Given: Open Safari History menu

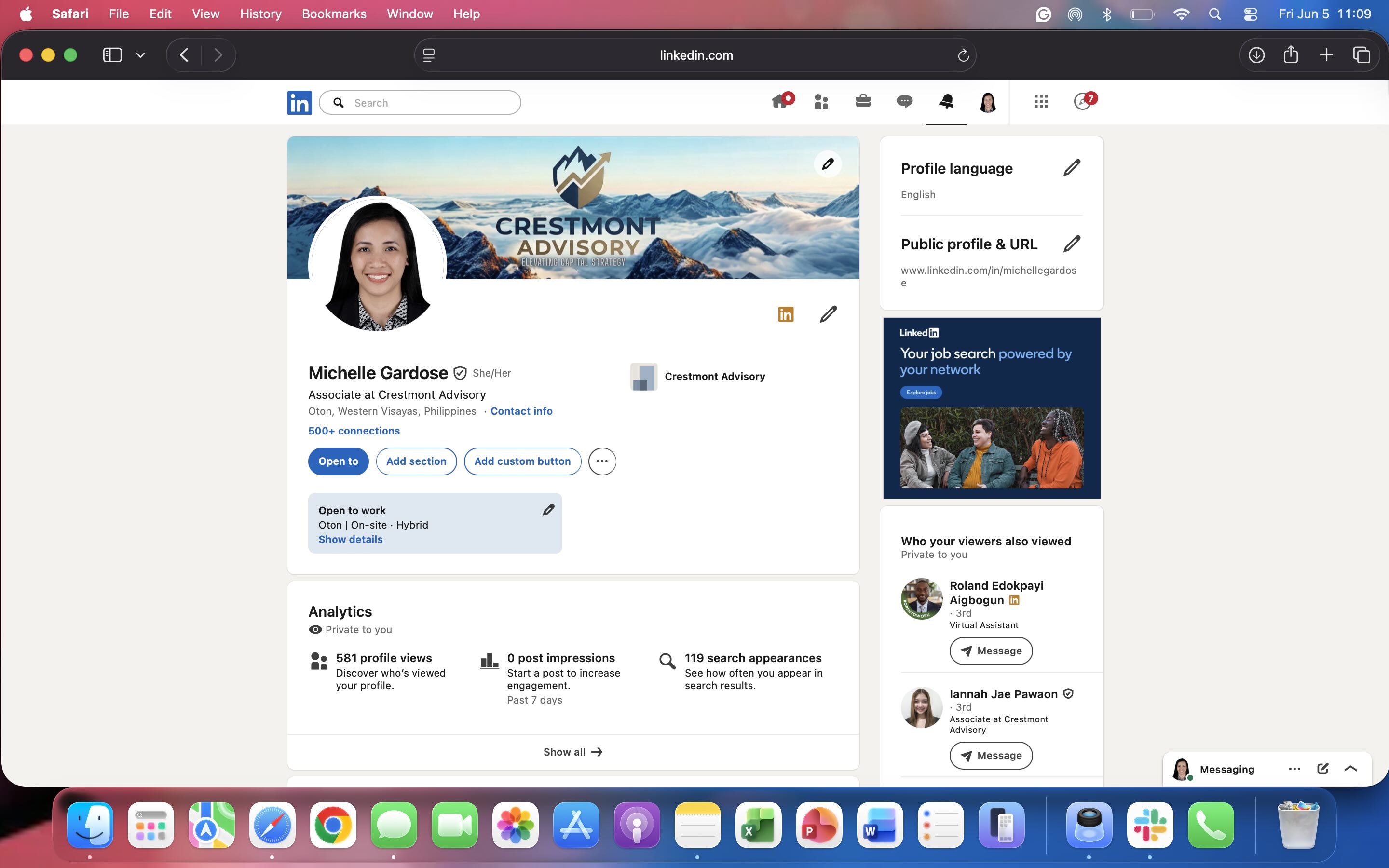Looking at the screenshot, I should tap(260, 14).
